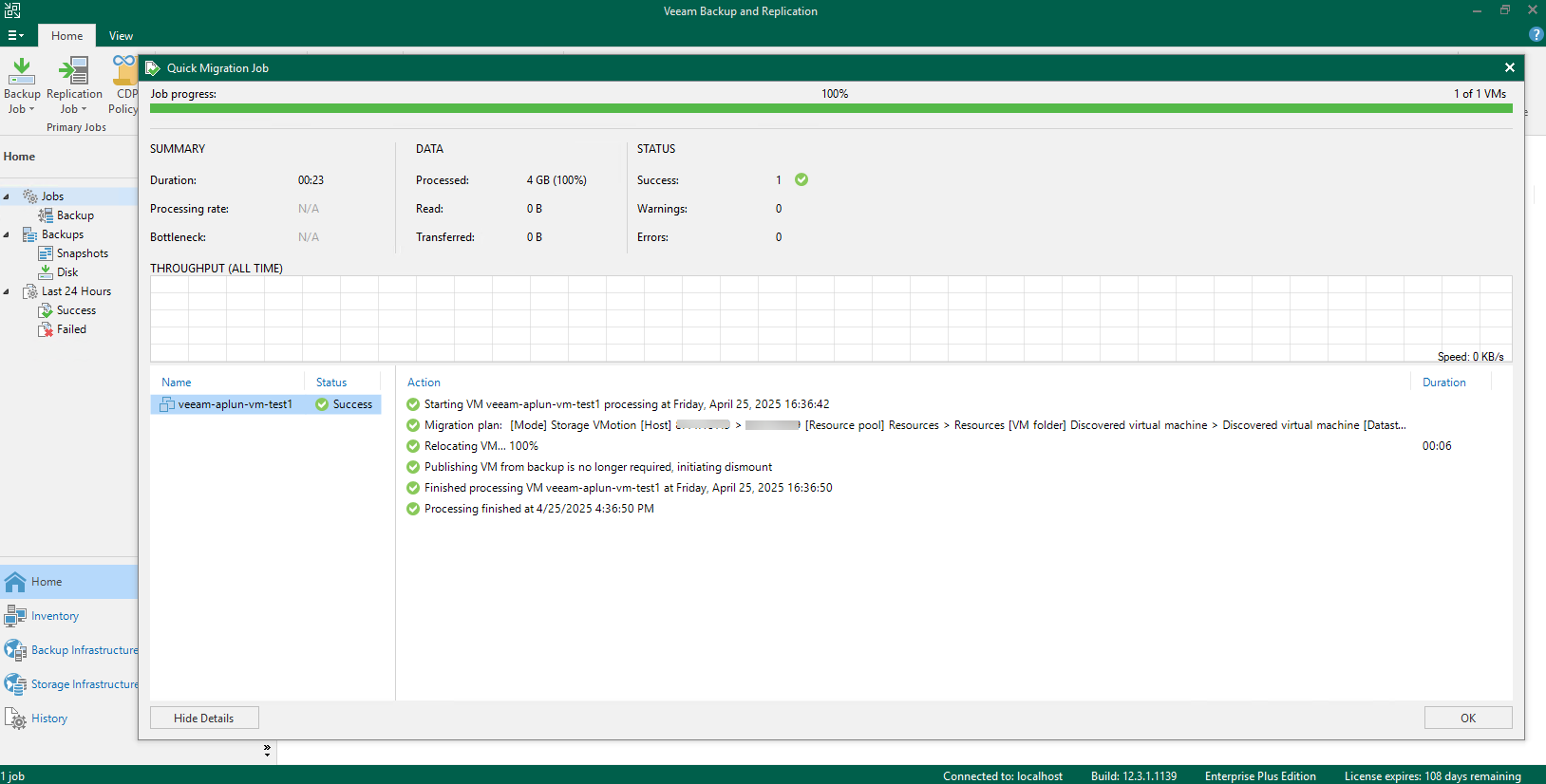Click the History pane icon
Screen dimensions: 1546x784
point(15,719)
